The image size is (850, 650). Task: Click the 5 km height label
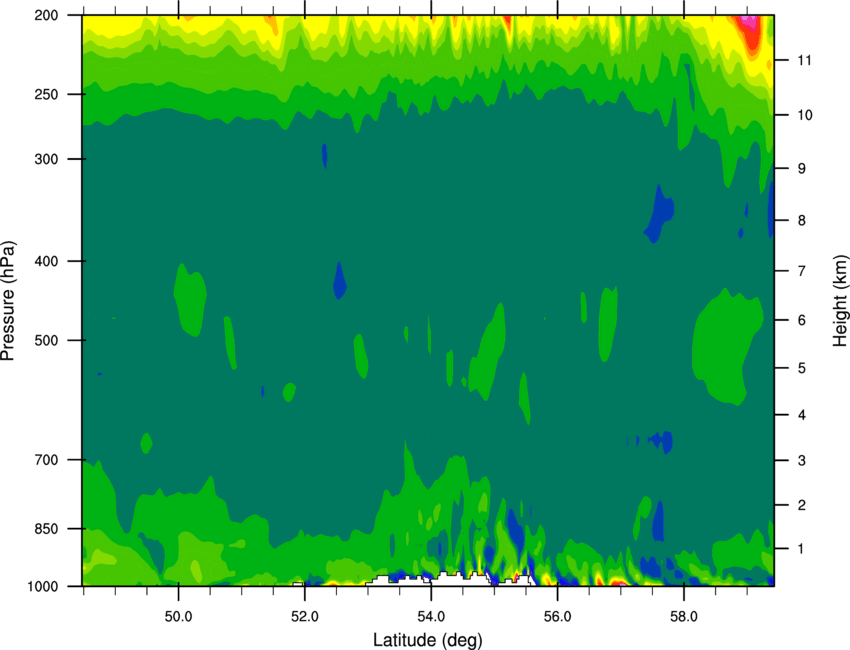pyautogui.click(x=801, y=368)
